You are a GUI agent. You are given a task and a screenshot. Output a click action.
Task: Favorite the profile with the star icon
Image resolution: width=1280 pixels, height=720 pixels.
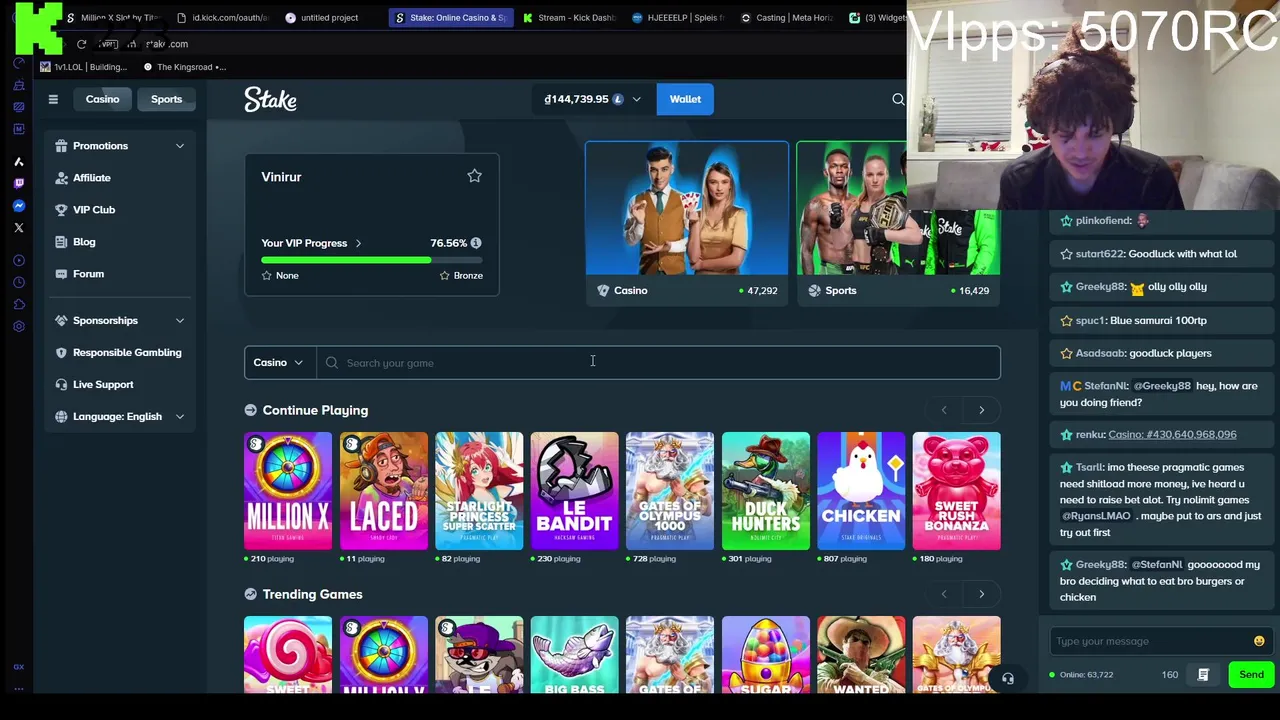click(x=474, y=176)
